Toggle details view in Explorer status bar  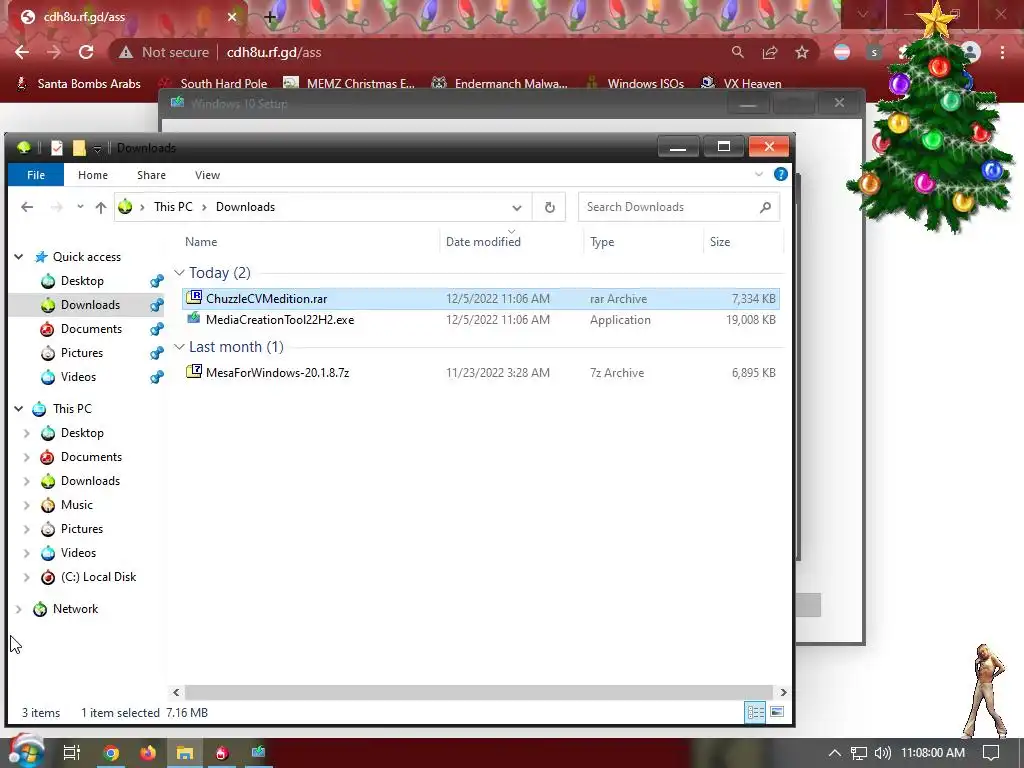(x=755, y=712)
